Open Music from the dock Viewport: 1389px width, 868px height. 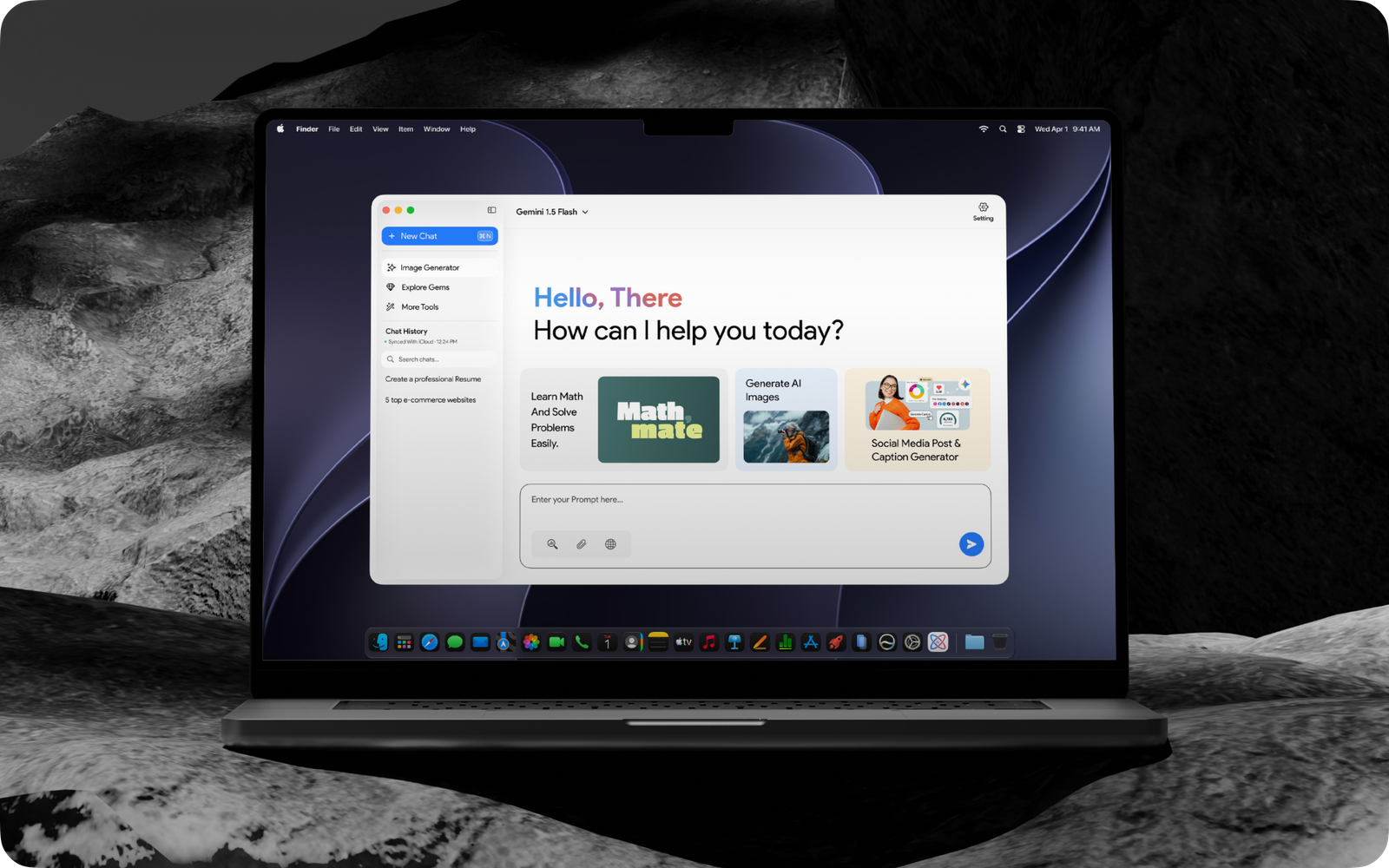click(x=709, y=642)
